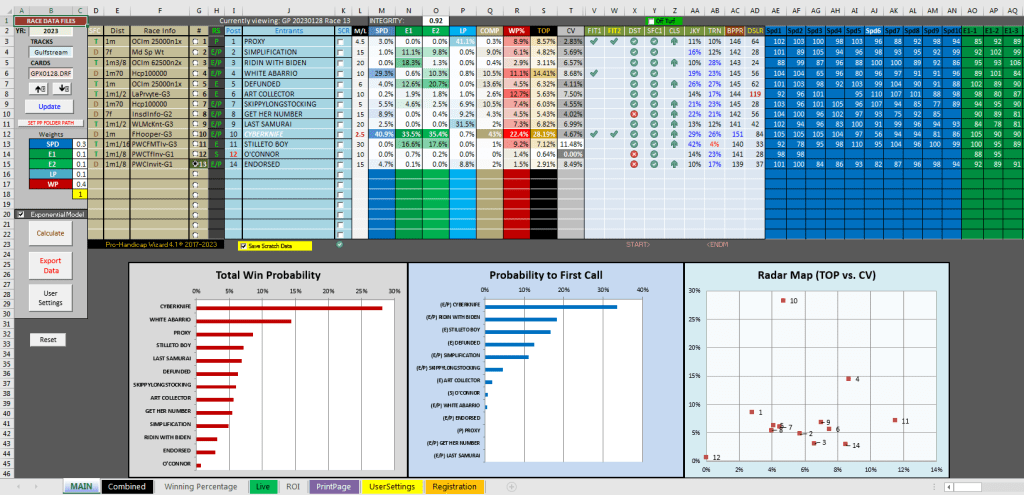Click the FIT2 checkmark icon for Cyberknife
1024x495 pixels.
point(613,132)
